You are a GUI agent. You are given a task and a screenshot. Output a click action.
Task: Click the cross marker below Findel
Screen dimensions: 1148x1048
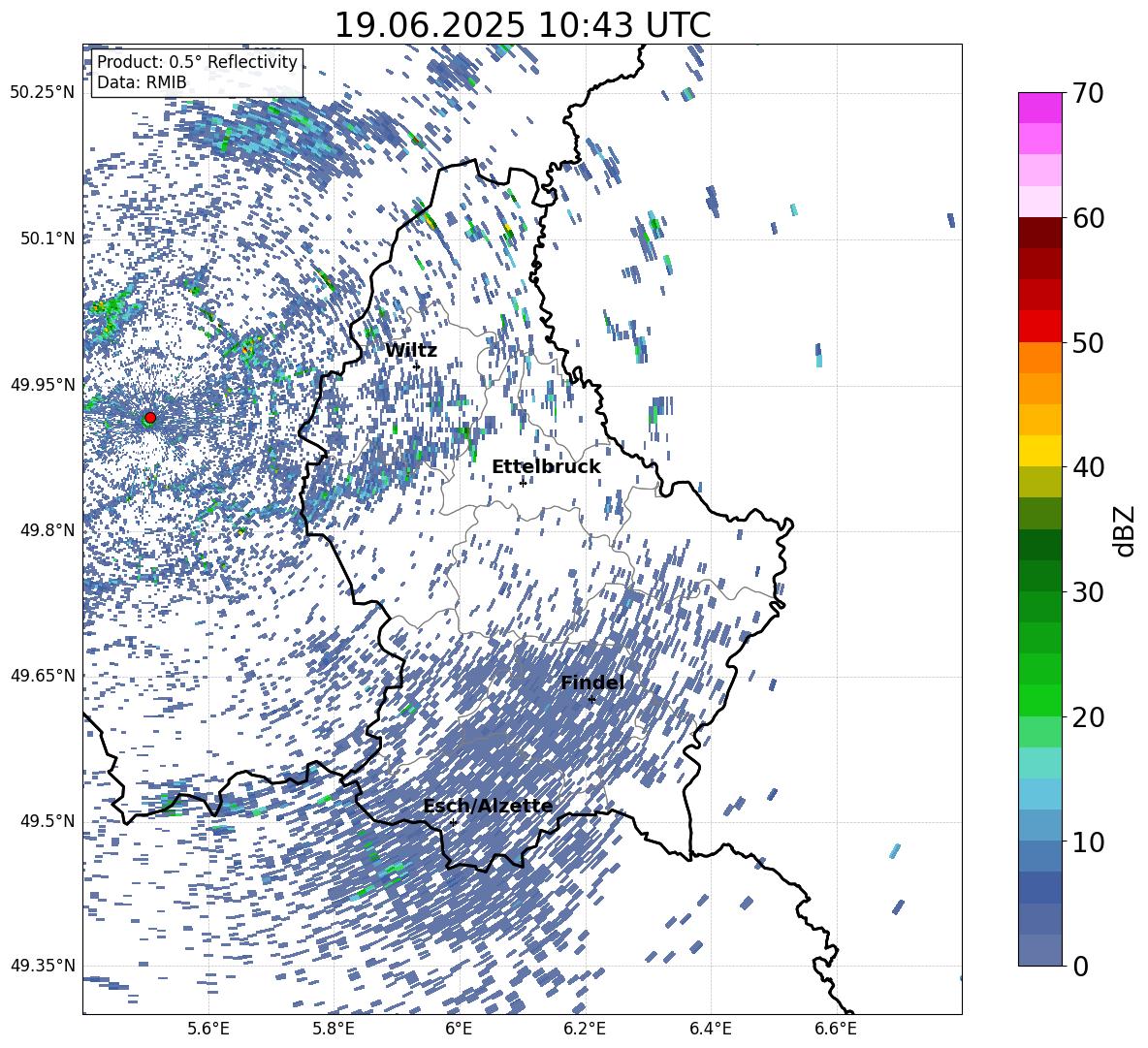pos(591,700)
